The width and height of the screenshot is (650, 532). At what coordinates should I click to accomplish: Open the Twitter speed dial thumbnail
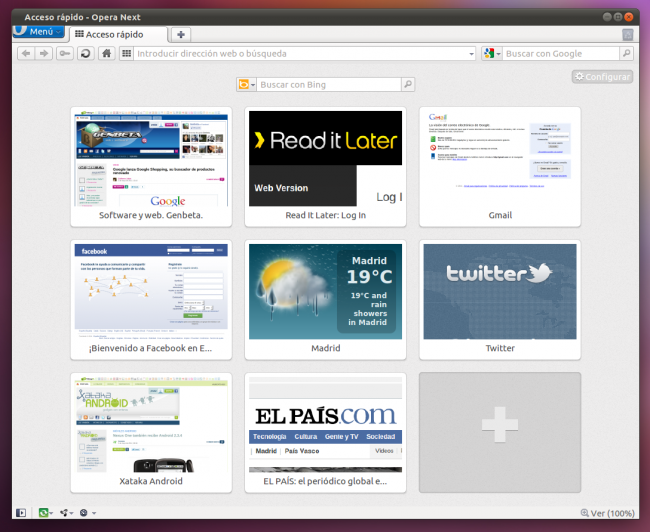tap(500, 292)
